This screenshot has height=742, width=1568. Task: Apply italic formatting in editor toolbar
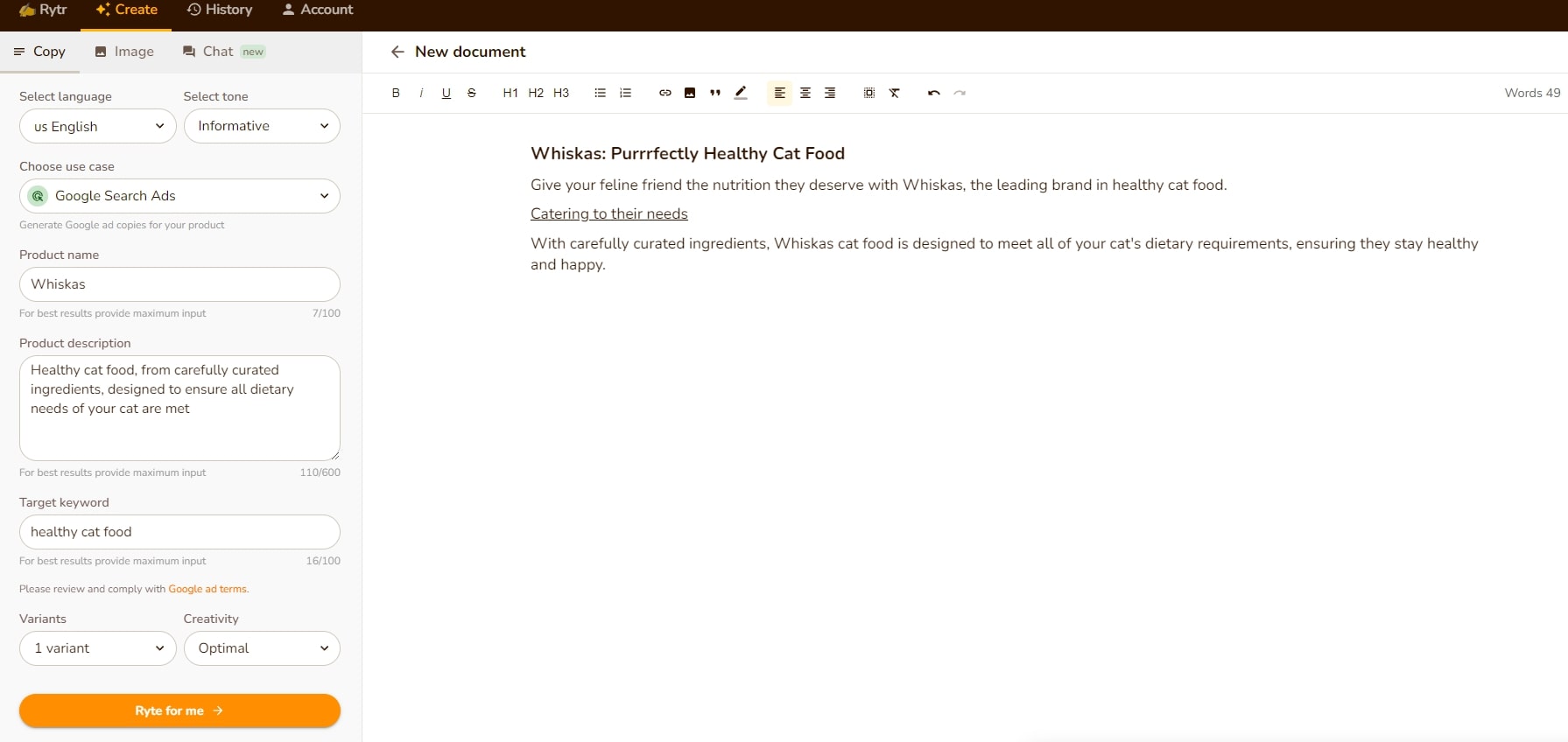[421, 93]
